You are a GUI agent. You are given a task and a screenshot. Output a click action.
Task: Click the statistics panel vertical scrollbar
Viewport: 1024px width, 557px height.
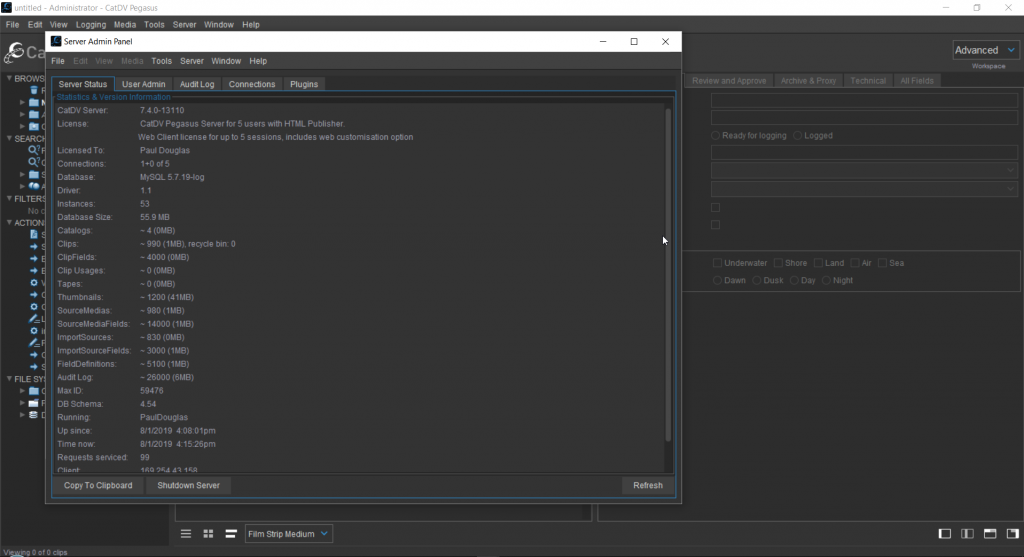(x=668, y=274)
